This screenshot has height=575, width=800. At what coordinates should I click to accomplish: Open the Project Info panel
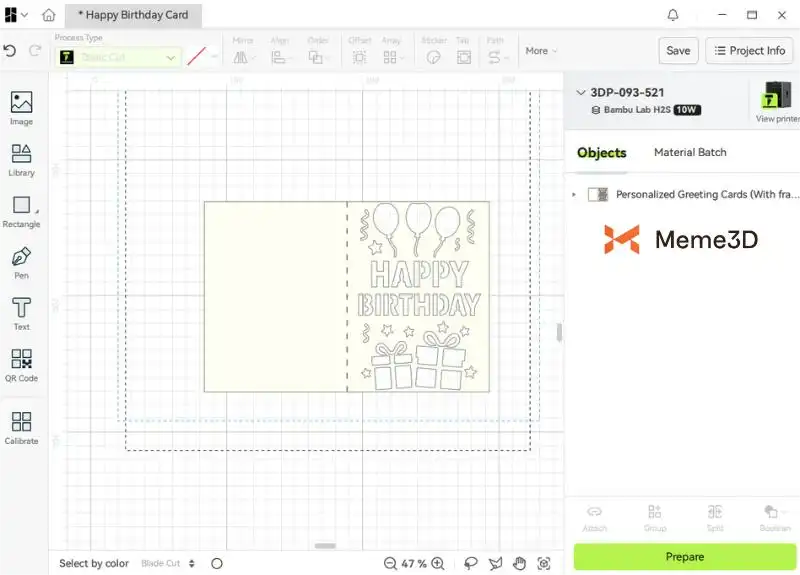pos(749,51)
